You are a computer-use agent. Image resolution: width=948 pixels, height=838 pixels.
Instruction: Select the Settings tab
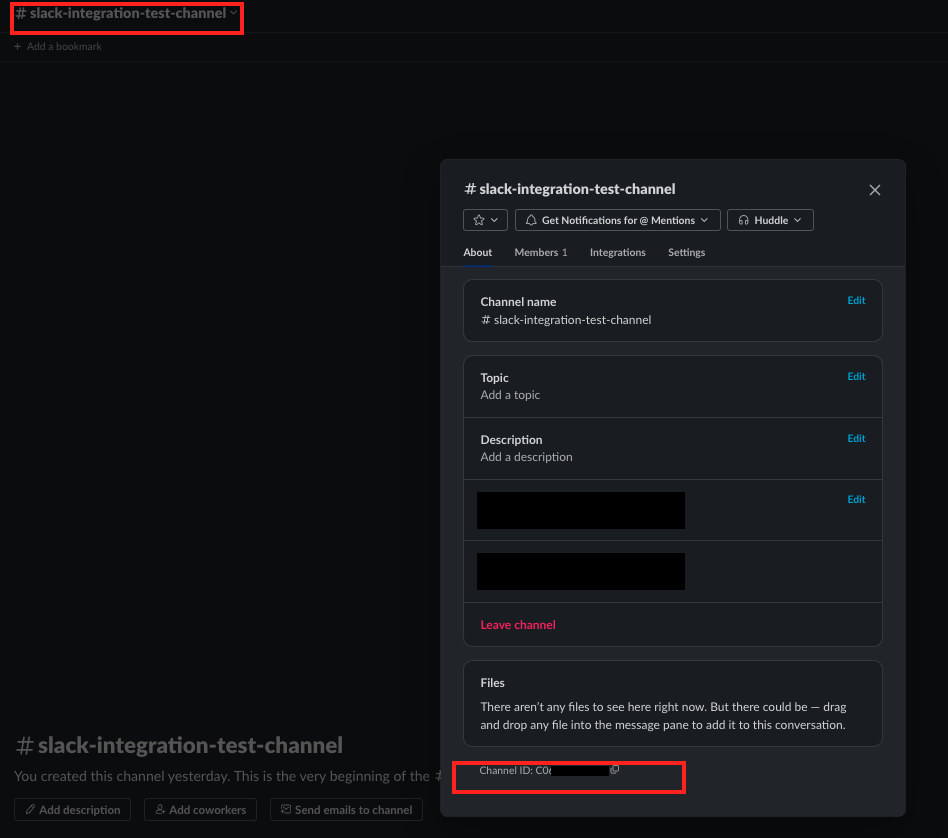pyautogui.click(x=686, y=253)
